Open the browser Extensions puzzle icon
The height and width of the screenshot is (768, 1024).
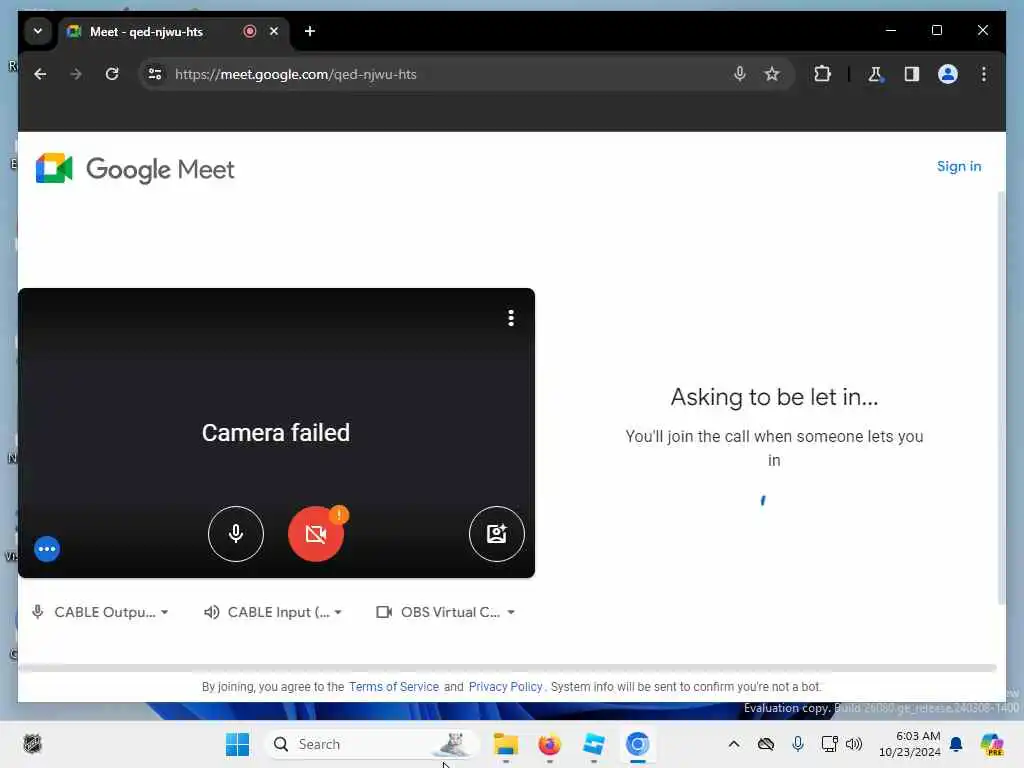[x=822, y=74]
